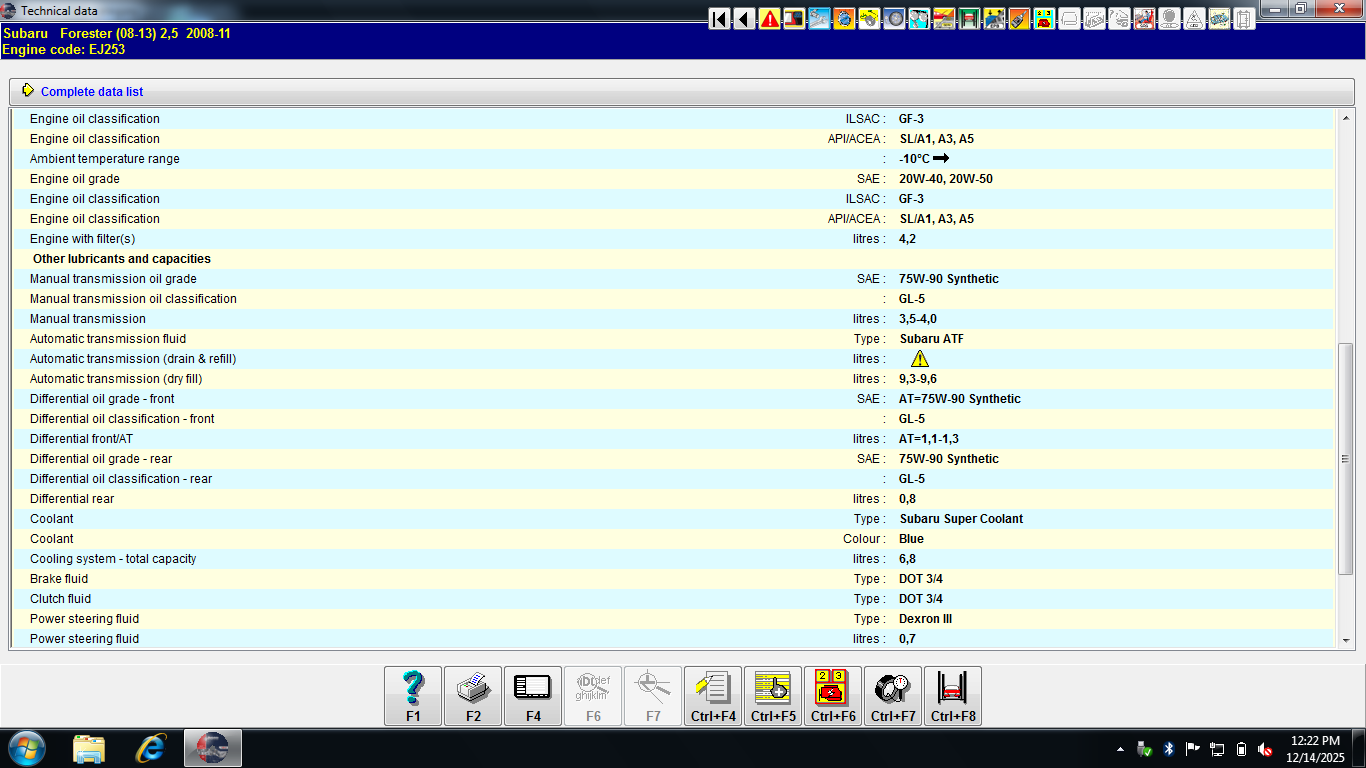Click the Bluetooth tray icon
1366x768 pixels.
1169,749
